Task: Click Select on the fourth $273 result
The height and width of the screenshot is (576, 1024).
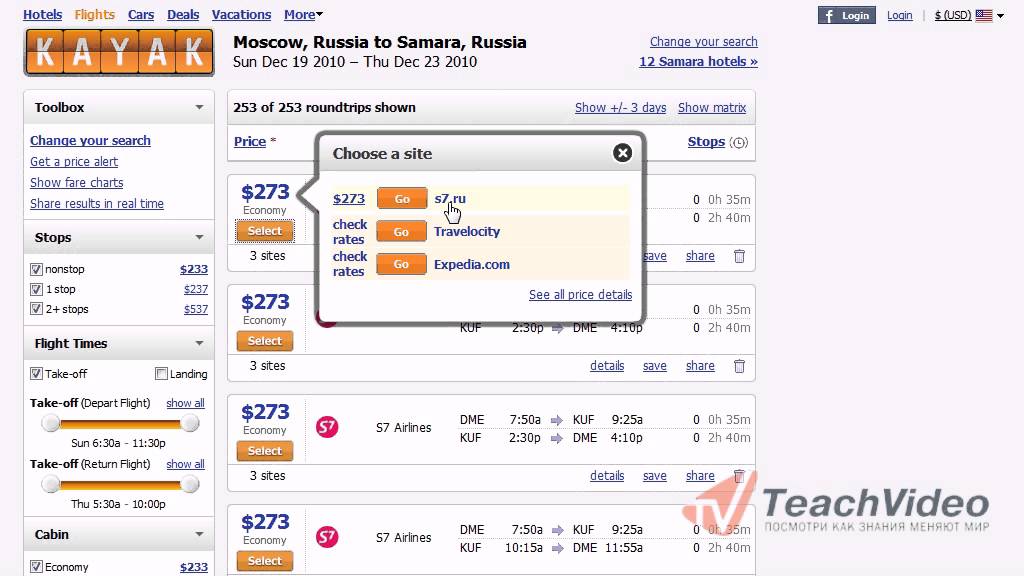Action: tap(264, 560)
